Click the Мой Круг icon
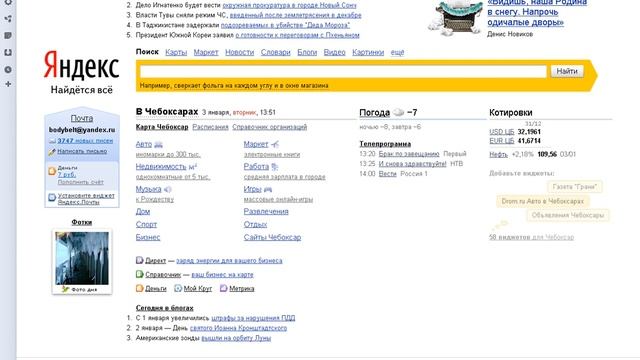This screenshot has height=360, width=640. click(x=178, y=288)
